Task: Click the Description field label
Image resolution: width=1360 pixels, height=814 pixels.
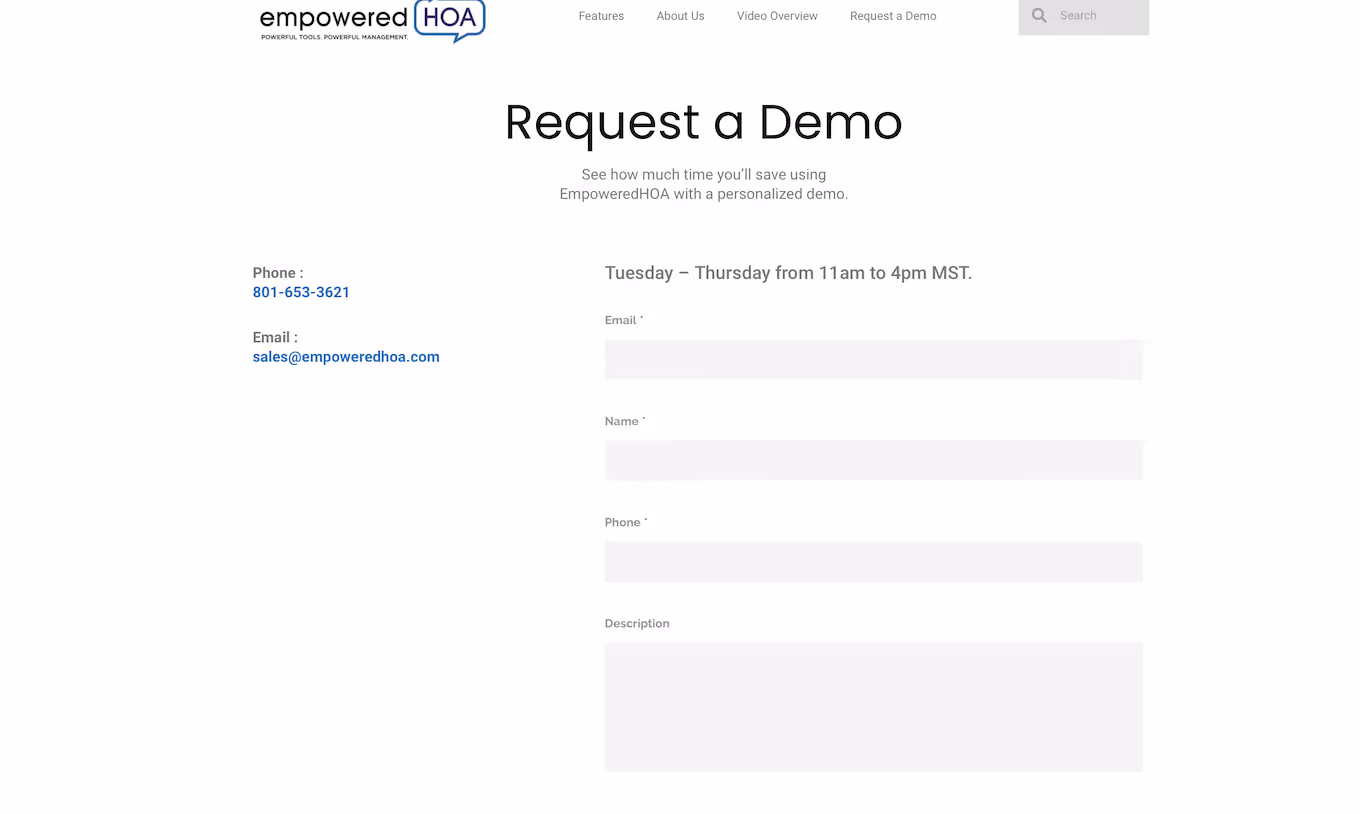Action: point(637,623)
